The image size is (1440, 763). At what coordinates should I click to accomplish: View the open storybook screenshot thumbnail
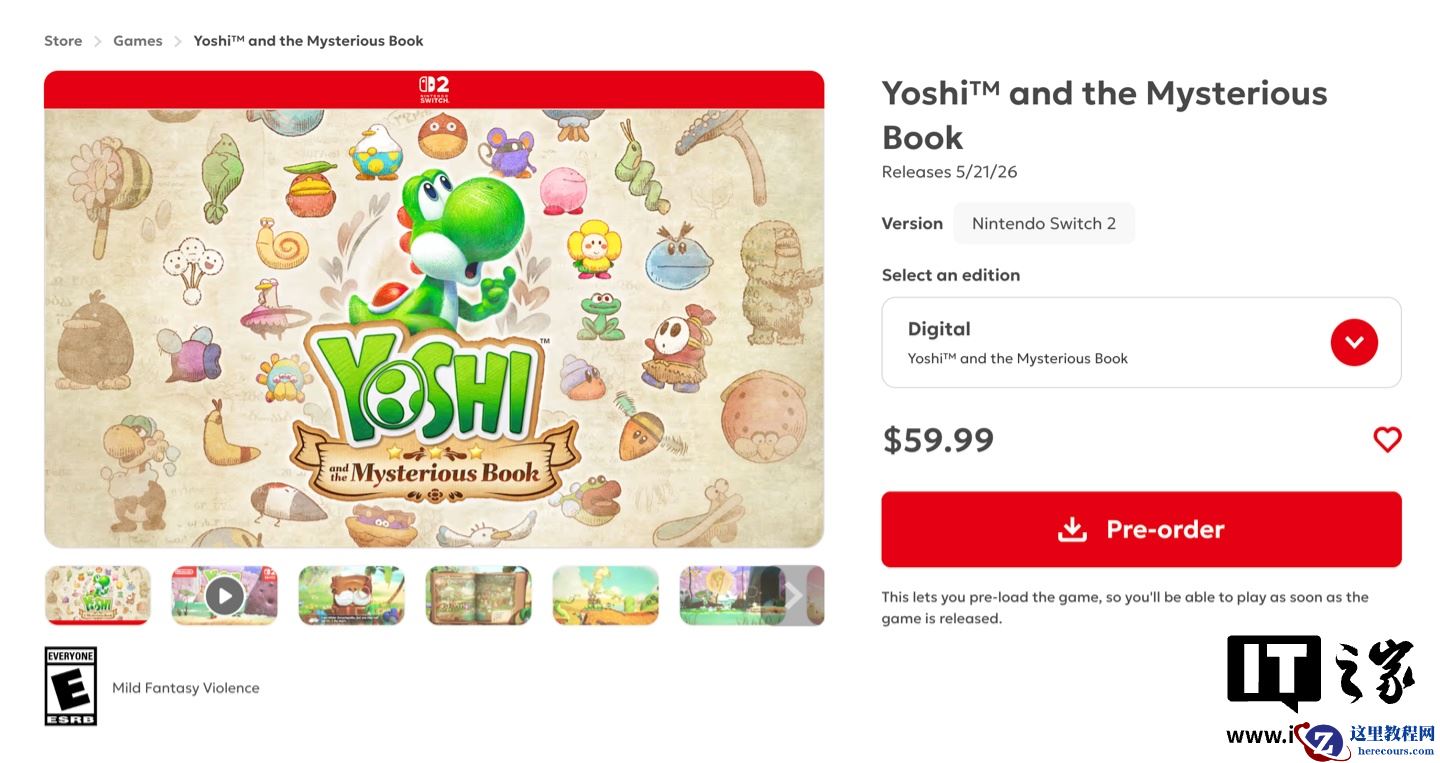[478, 595]
